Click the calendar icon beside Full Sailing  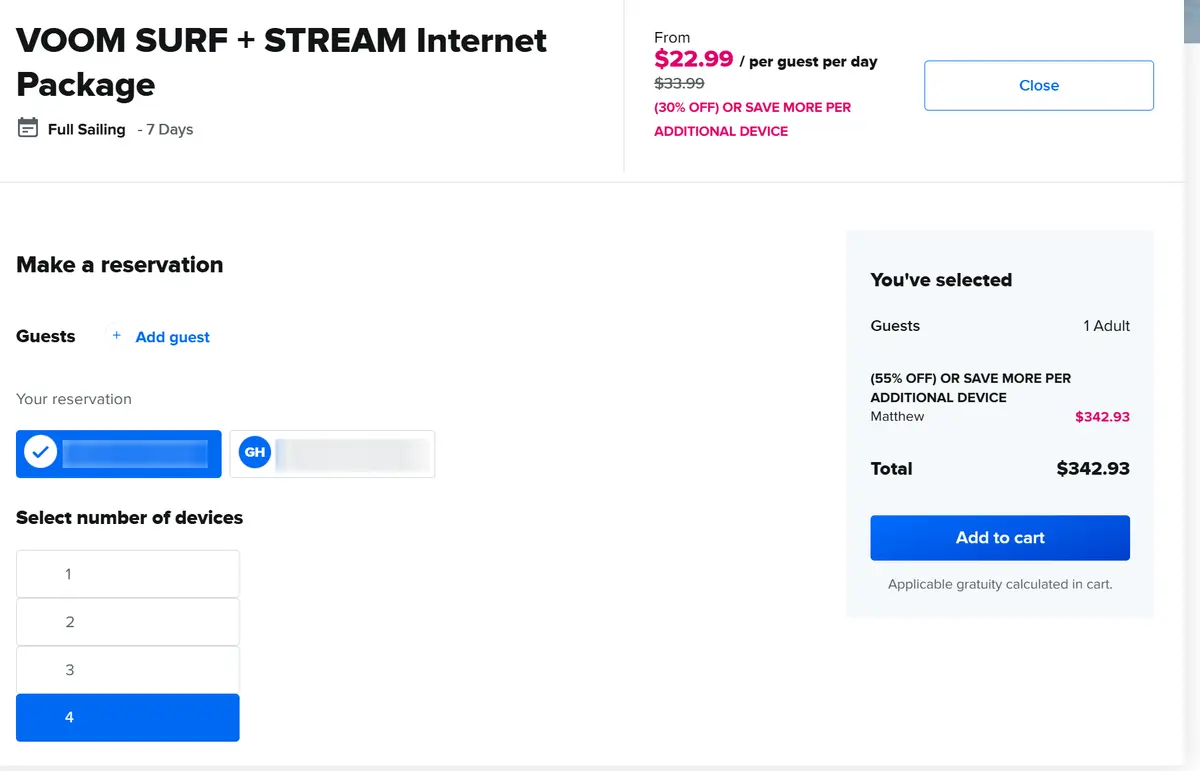tap(28, 128)
